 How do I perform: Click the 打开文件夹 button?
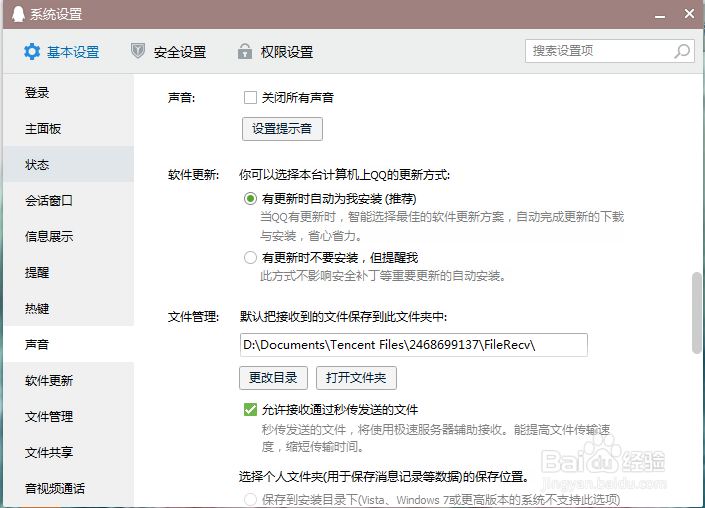356,378
